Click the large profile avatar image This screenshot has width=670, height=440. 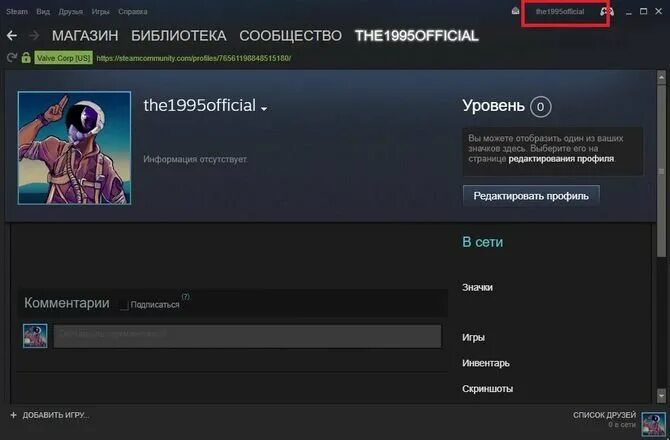74,148
